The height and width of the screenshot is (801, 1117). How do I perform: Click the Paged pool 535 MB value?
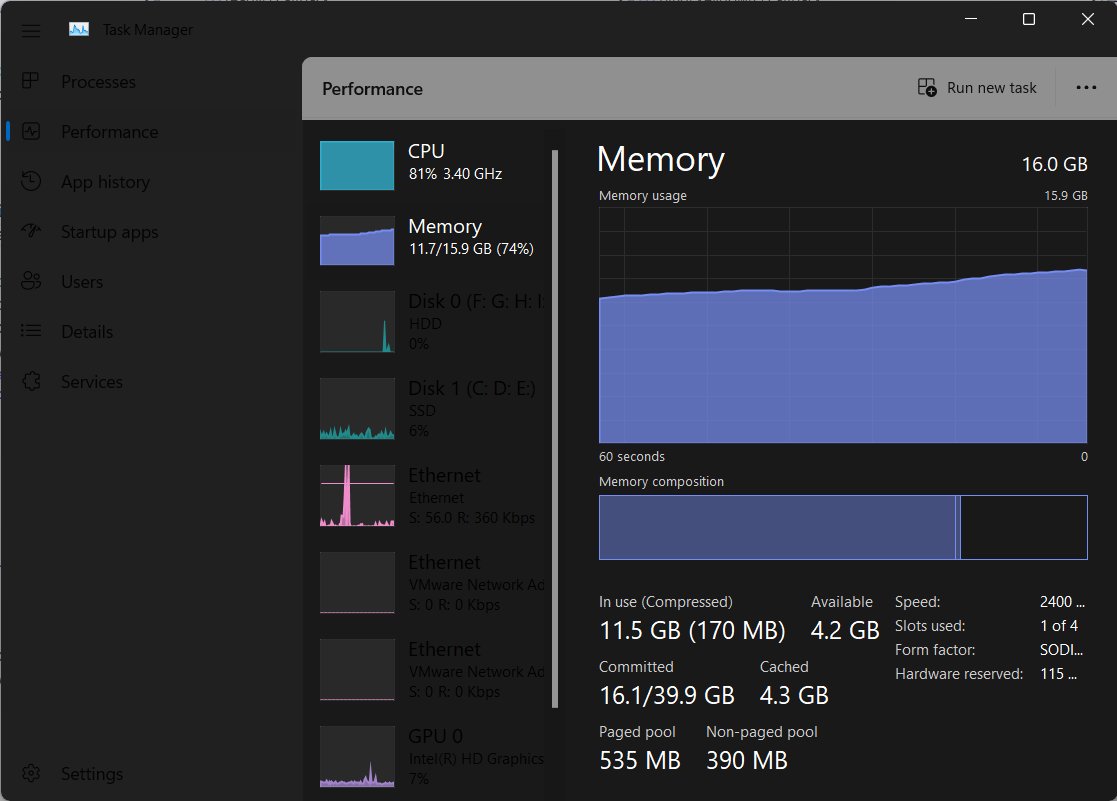(x=640, y=760)
